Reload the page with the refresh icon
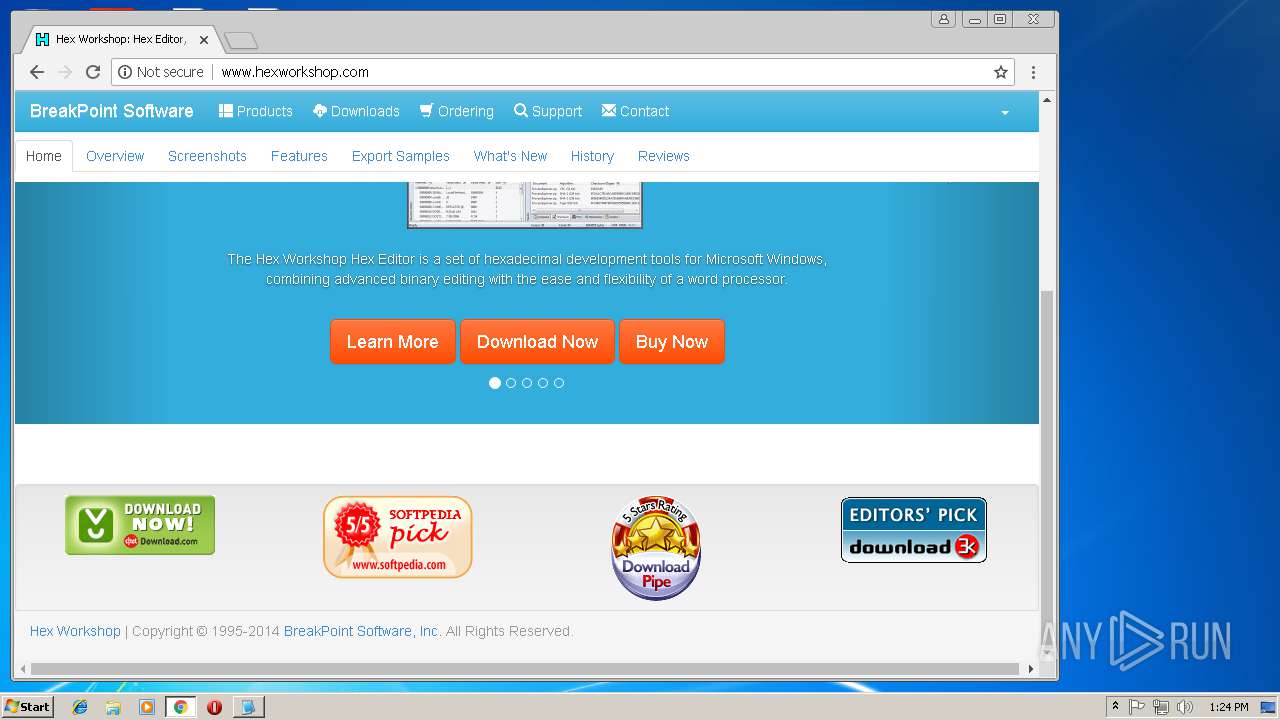 pos(93,72)
